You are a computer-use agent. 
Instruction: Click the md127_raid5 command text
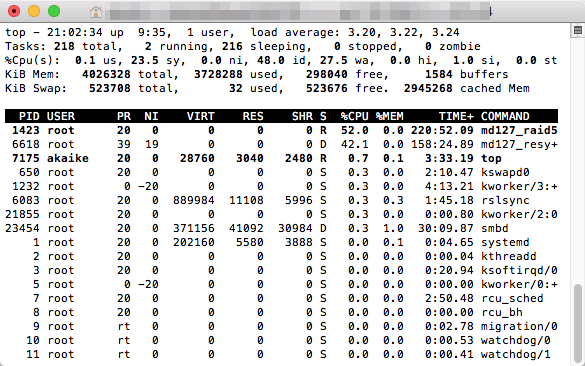click(519, 130)
